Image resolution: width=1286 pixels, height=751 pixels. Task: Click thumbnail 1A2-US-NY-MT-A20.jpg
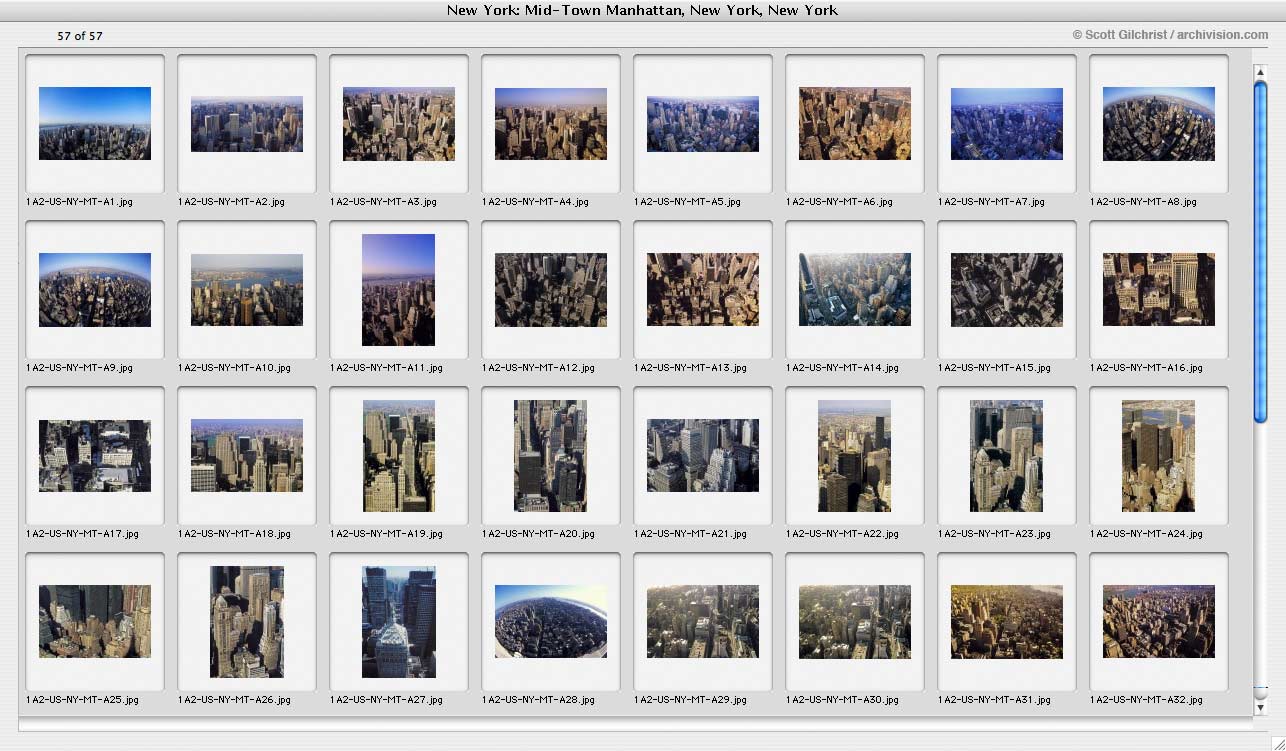tap(551, 456)
